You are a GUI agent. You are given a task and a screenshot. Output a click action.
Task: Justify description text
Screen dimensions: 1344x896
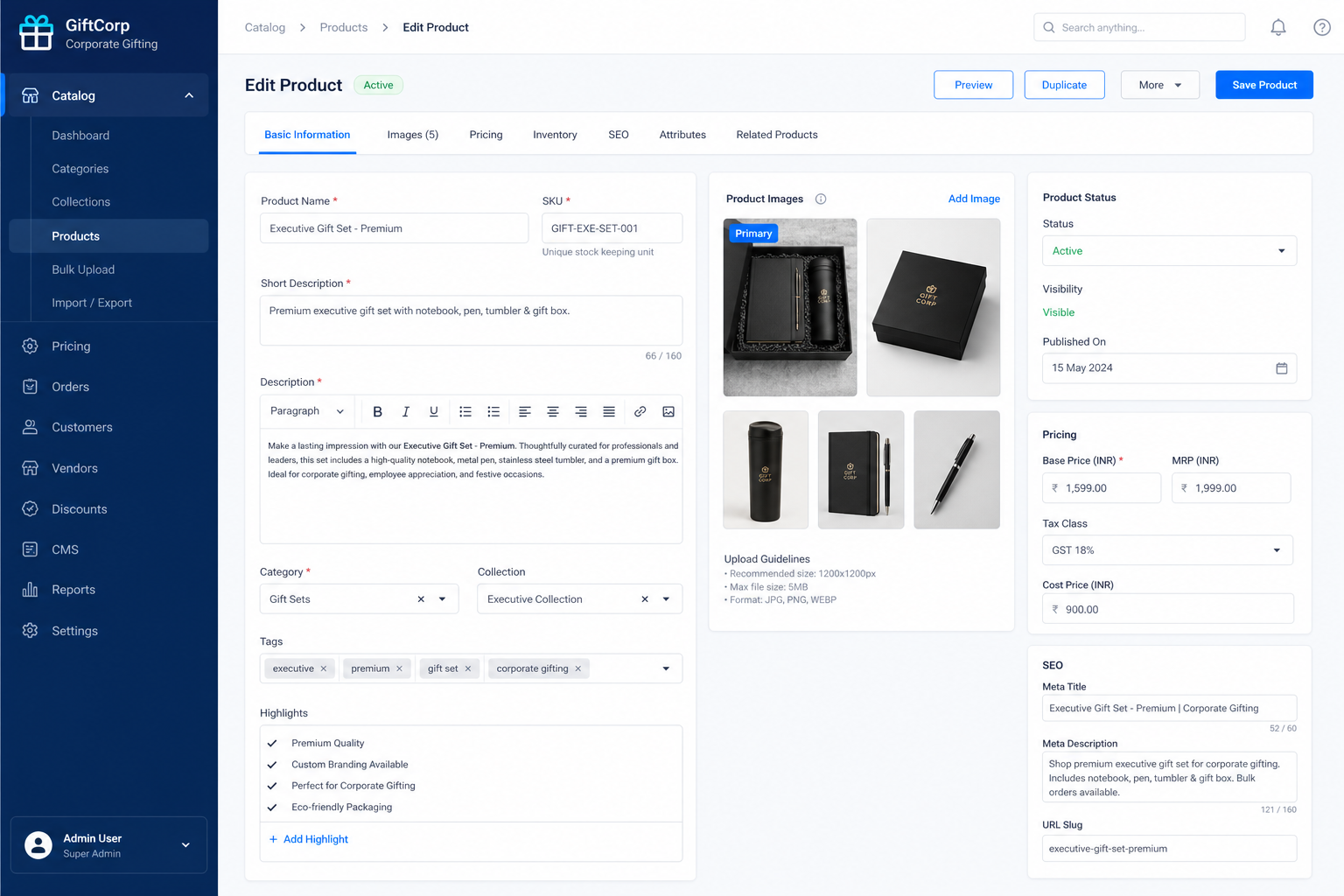click(609, 411)
